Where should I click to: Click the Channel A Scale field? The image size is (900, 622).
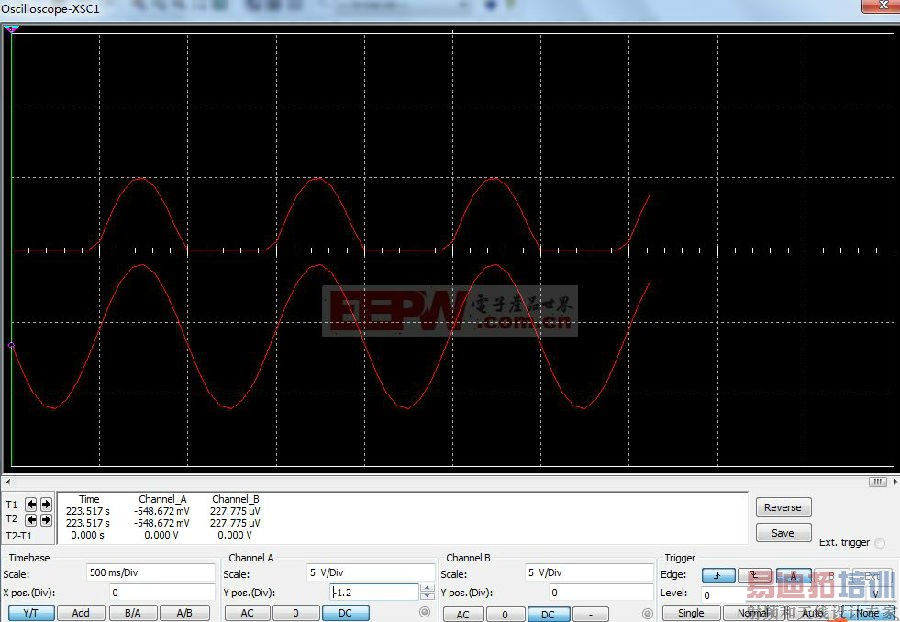coord(370,573)
